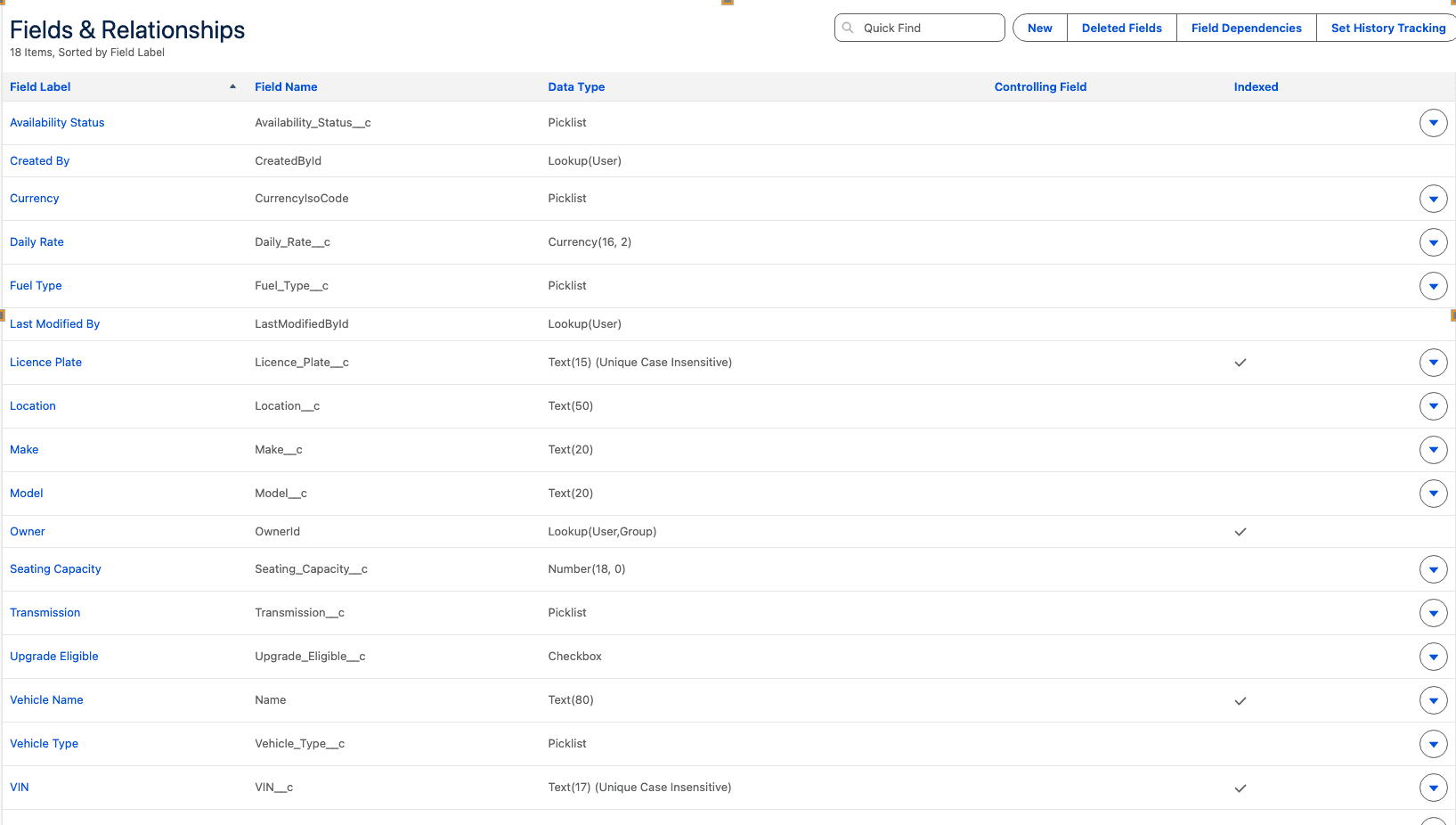This screenshot has width=1456, height=825.
Task: Select the VIN__c field name text
Action: tap(273, 788)
